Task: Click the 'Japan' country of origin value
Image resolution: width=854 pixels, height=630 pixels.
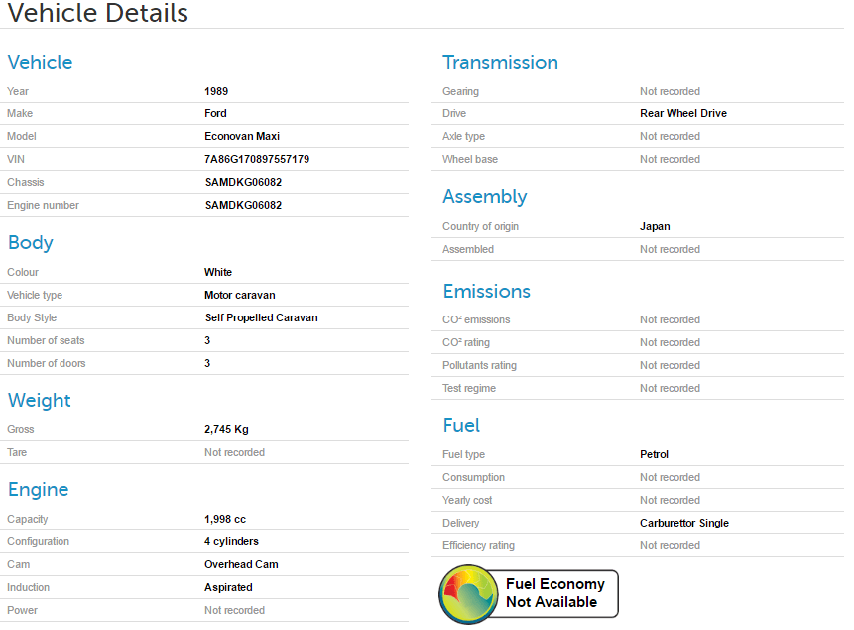Action: point(655,226)
